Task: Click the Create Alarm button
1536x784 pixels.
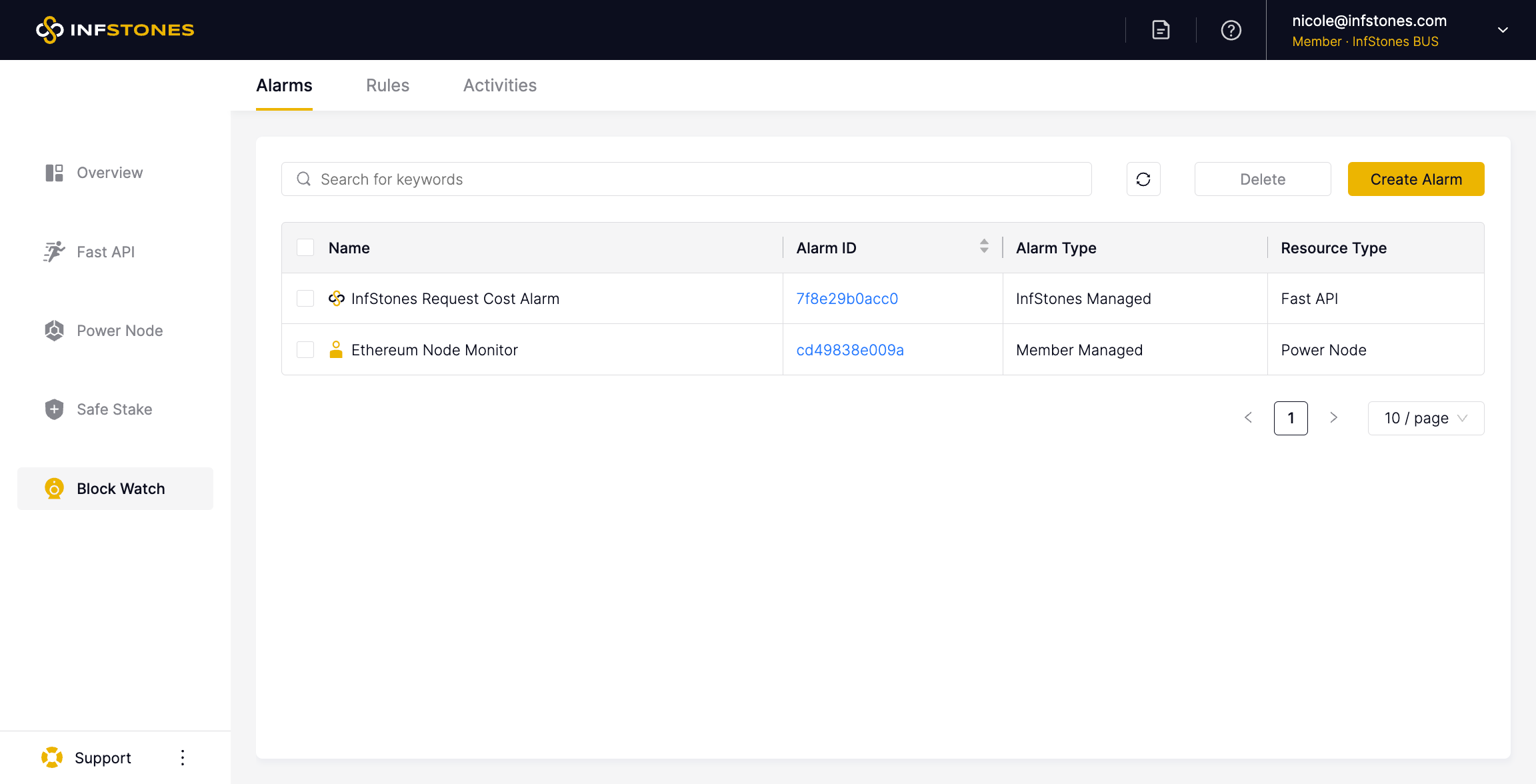Action: pyautogui.click(x=1415, y=179)
